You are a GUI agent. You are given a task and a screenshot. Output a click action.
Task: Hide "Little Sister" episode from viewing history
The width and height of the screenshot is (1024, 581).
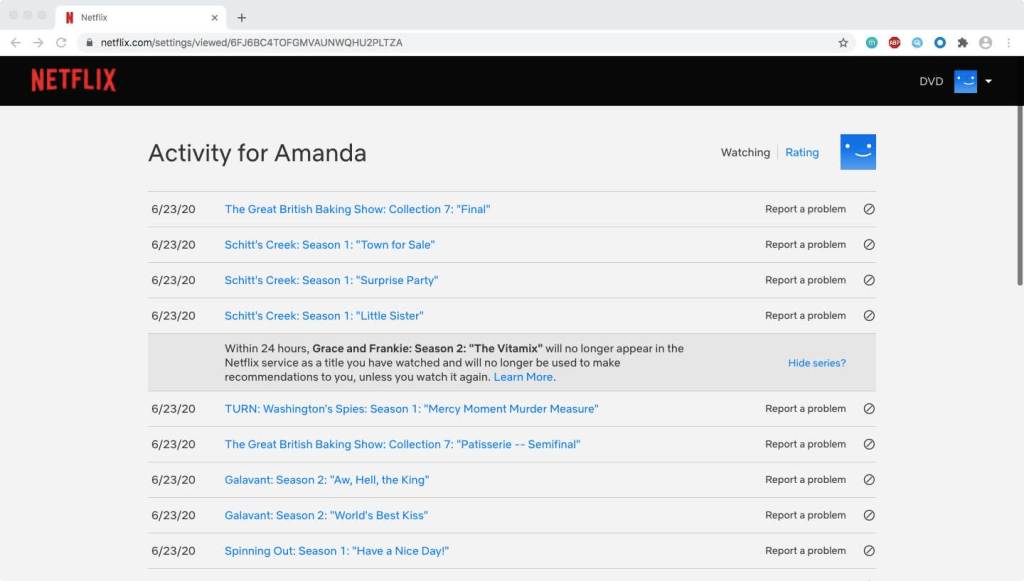868,316
